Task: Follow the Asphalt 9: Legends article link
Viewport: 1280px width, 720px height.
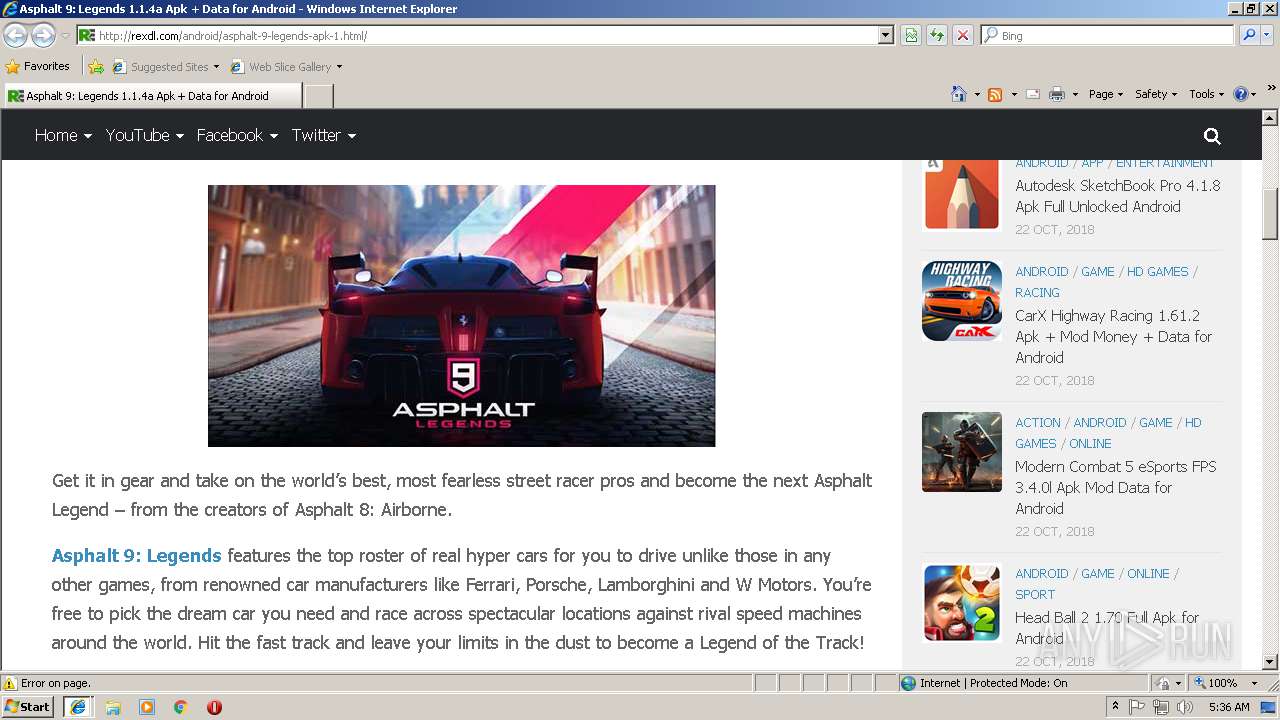Action: click(x=137, y=556)
